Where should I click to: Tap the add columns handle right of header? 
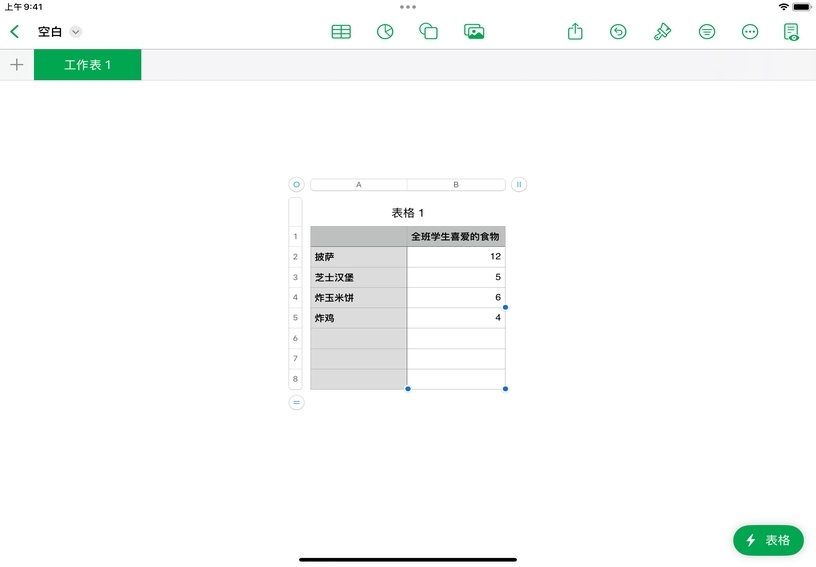(x=518, y=185)
